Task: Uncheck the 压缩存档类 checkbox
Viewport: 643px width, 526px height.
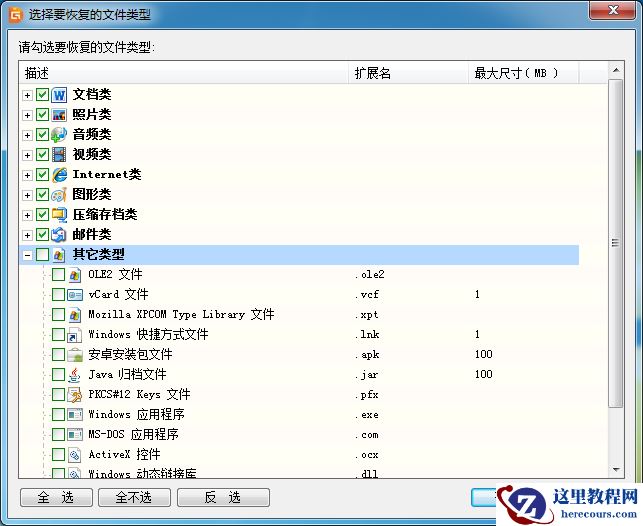Action: (42, 214)
